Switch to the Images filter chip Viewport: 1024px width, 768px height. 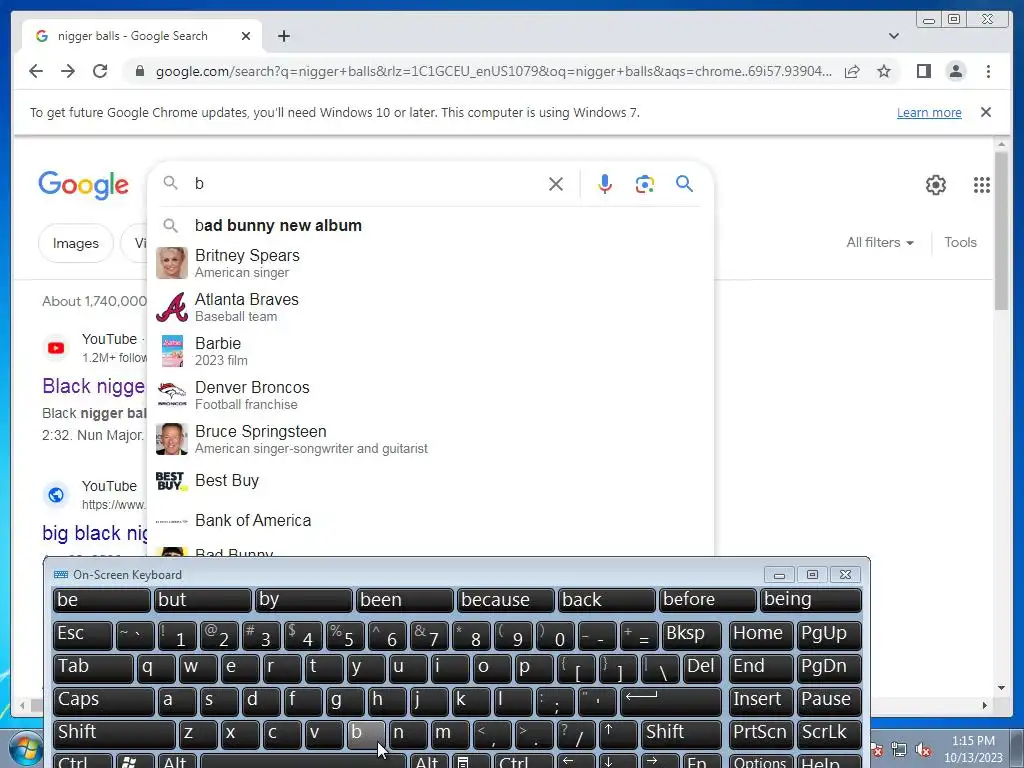[76, 243]
